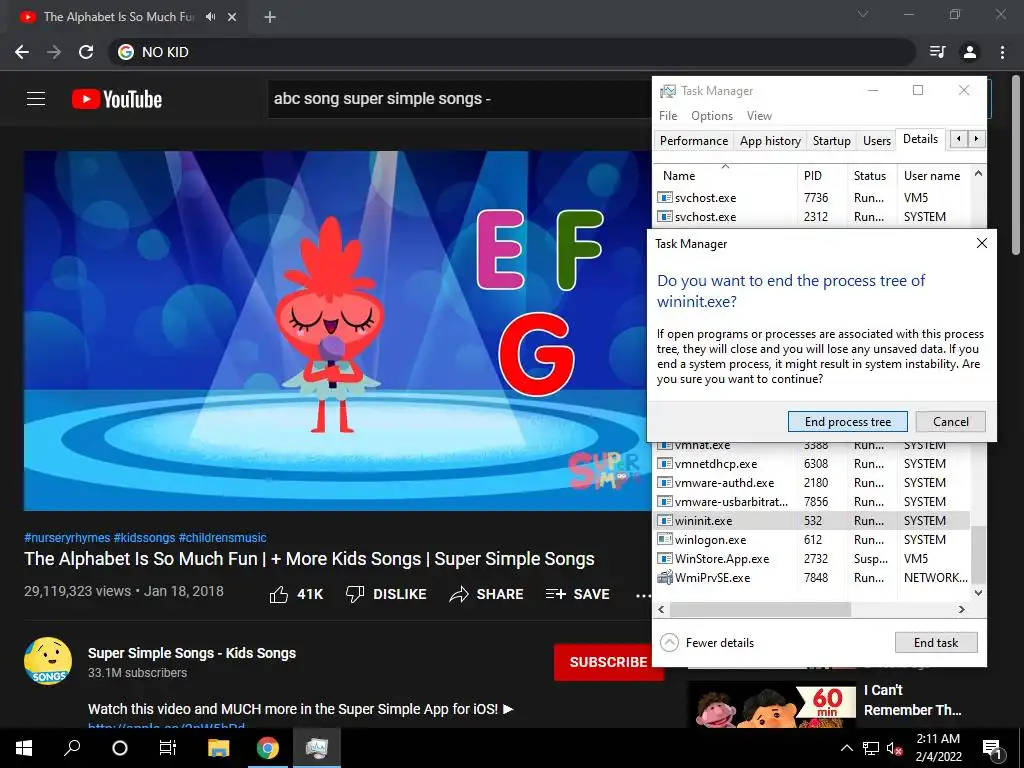
Task: Open the browser profile avatar icon
Action: [970, 52]
